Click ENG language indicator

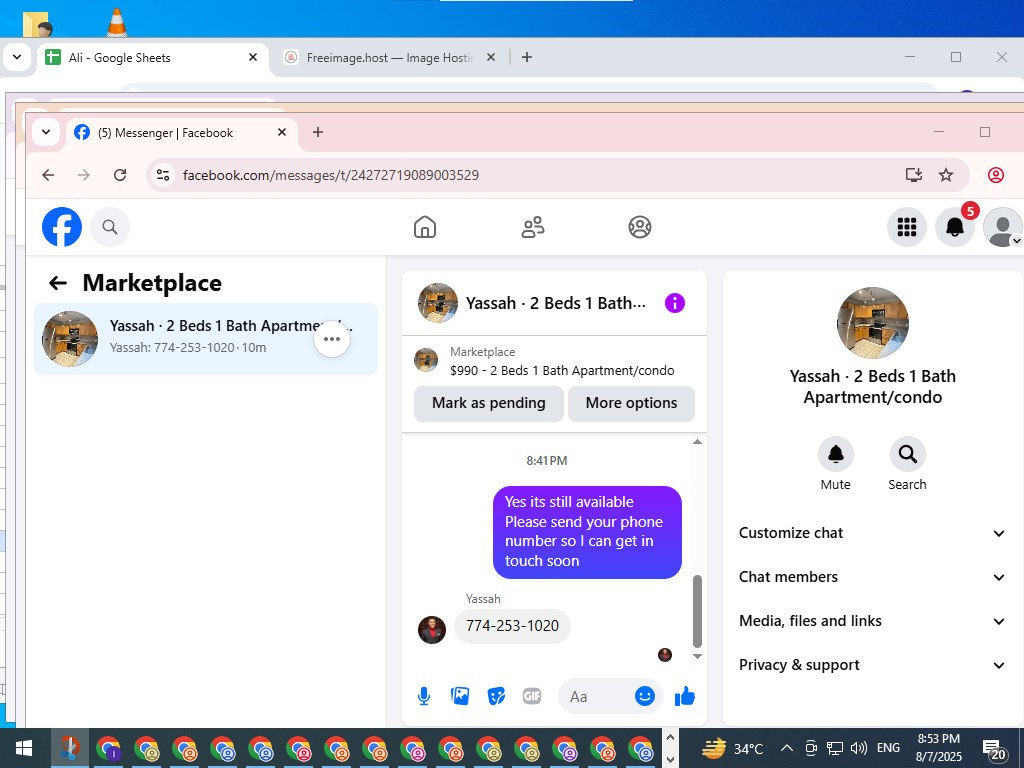[x=888, y=748]
